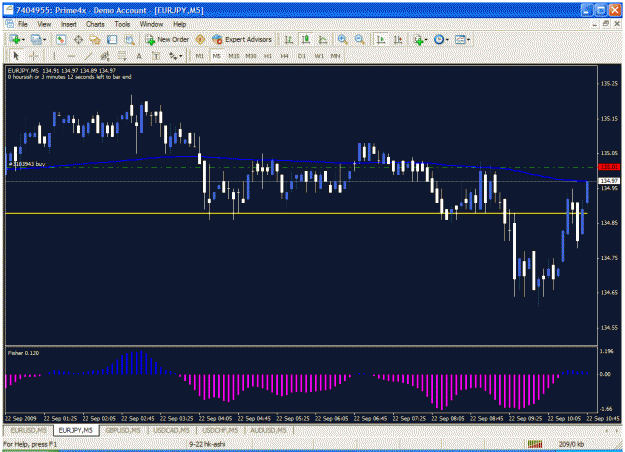625x452 pixels.
Task: Open the File menu
Action: [23, 24]
